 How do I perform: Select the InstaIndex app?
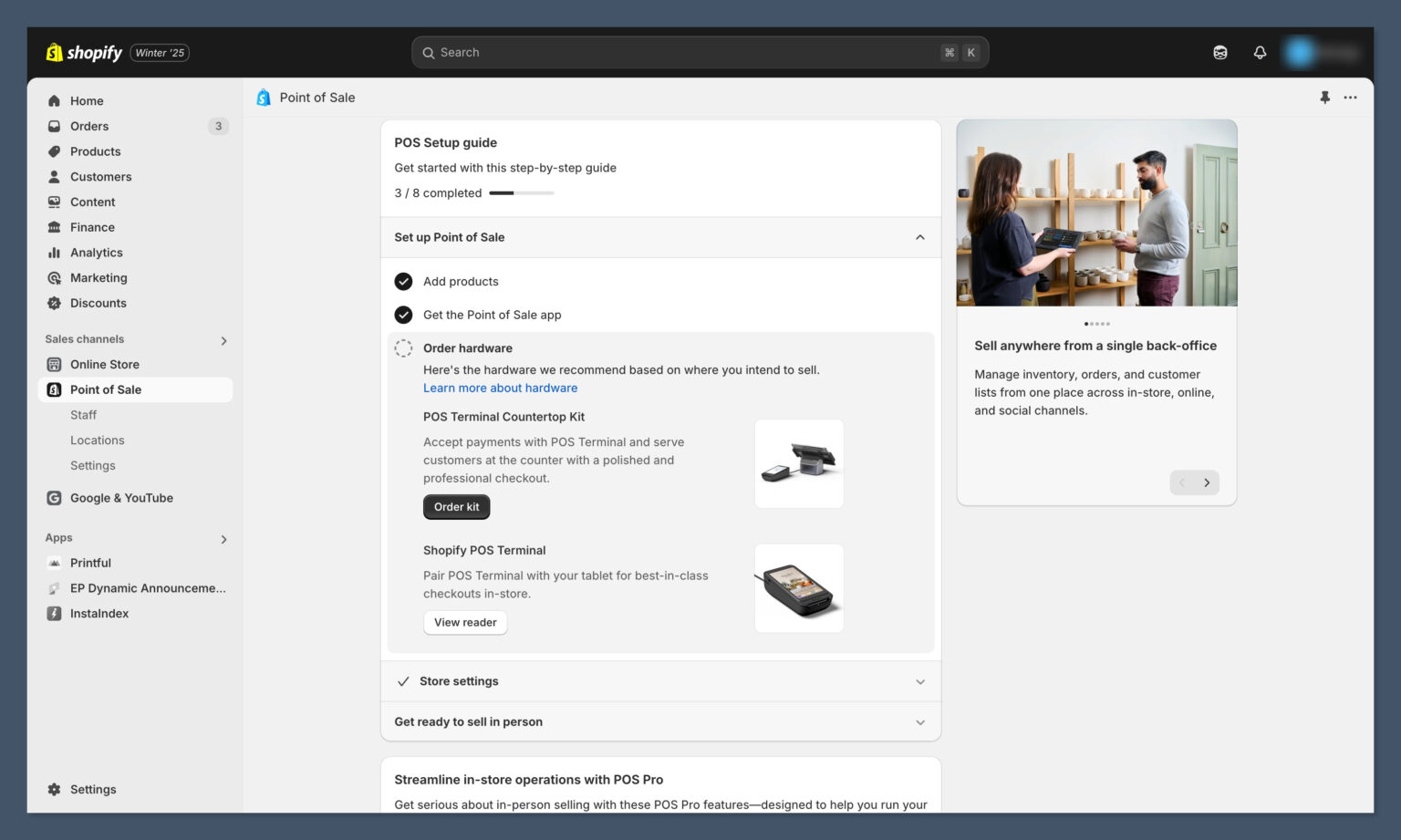[99, 613]
